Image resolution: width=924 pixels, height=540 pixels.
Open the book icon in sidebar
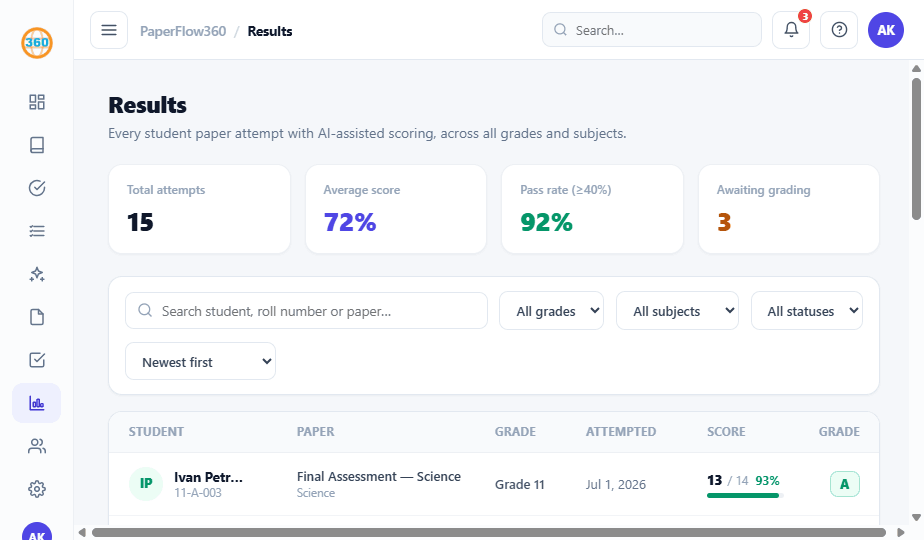37,145
